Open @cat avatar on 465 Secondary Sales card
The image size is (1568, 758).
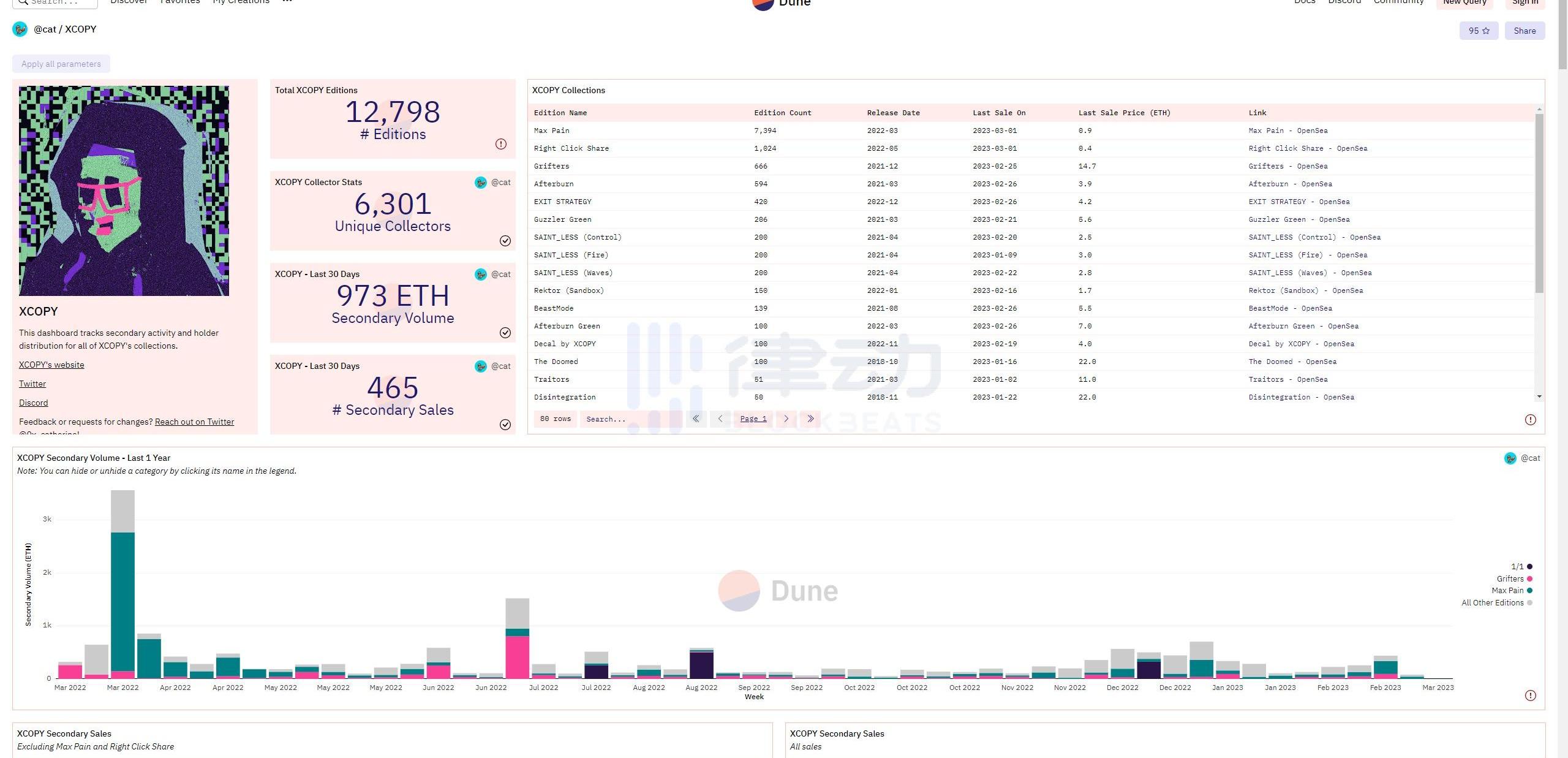[481, 366]
